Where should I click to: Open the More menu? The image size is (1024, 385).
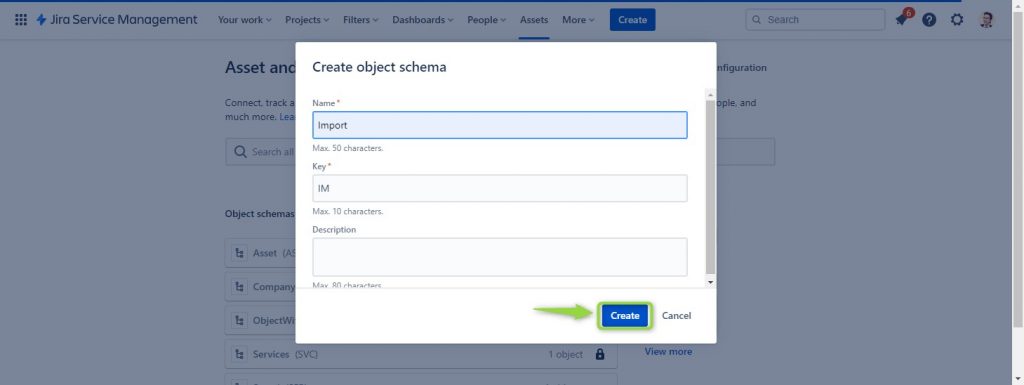(x=578, y=20)
